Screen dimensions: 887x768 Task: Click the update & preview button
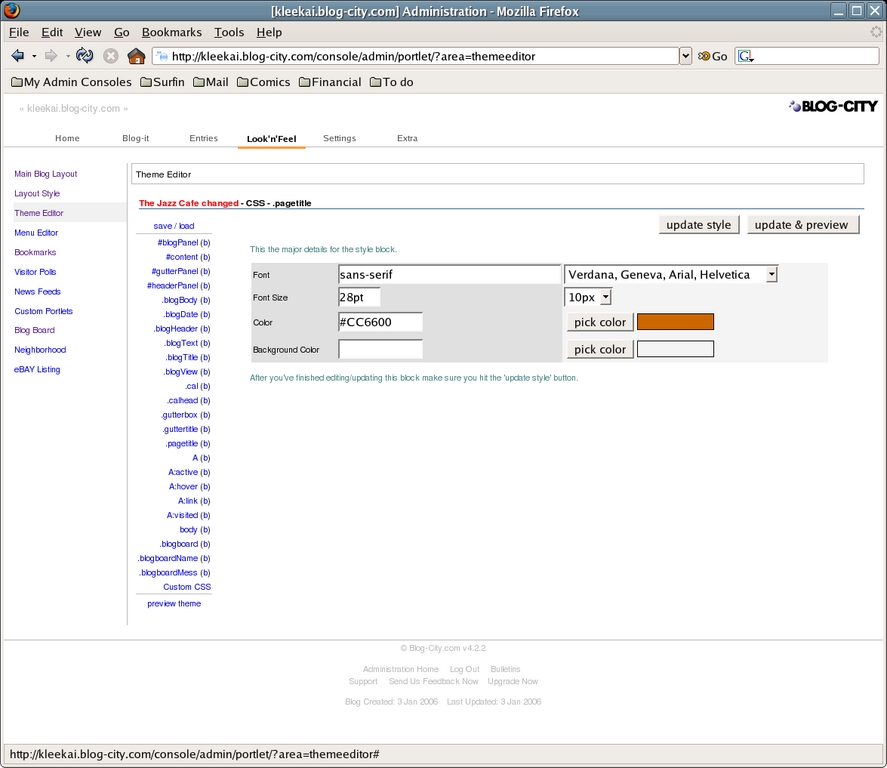[x=801, y=225]
